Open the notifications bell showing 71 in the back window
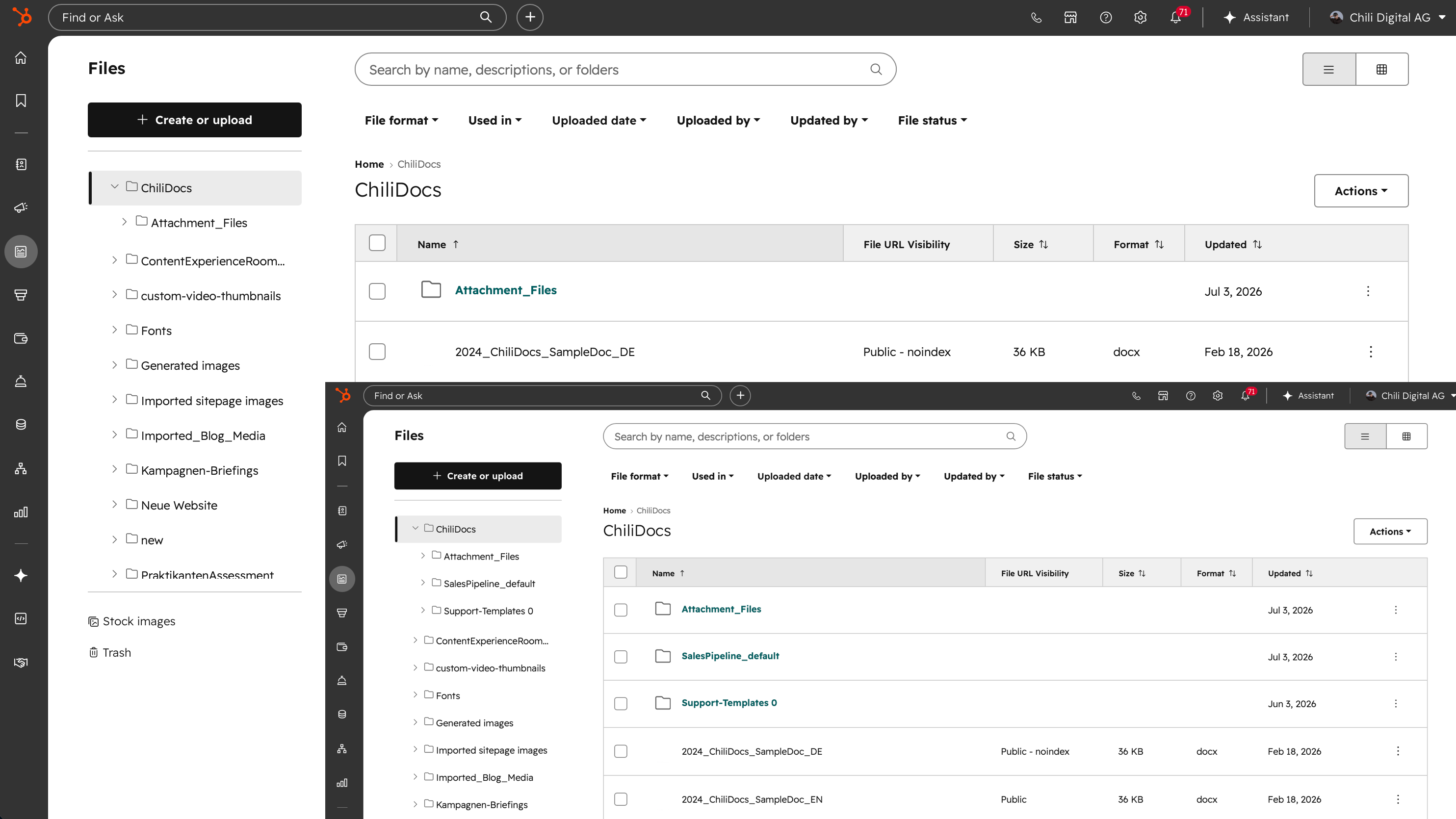The height and width of the screenshot is (819, 1456). [x=1176, y=18]
